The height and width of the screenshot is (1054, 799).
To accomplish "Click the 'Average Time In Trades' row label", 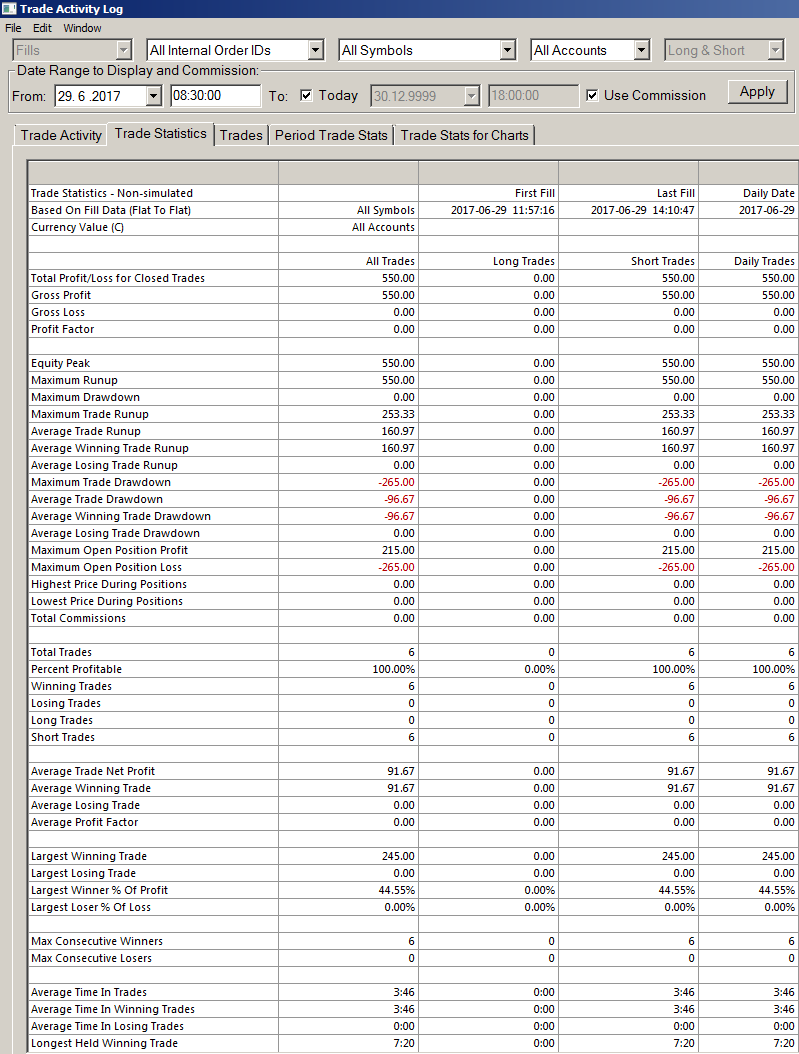I will [89, 992].
